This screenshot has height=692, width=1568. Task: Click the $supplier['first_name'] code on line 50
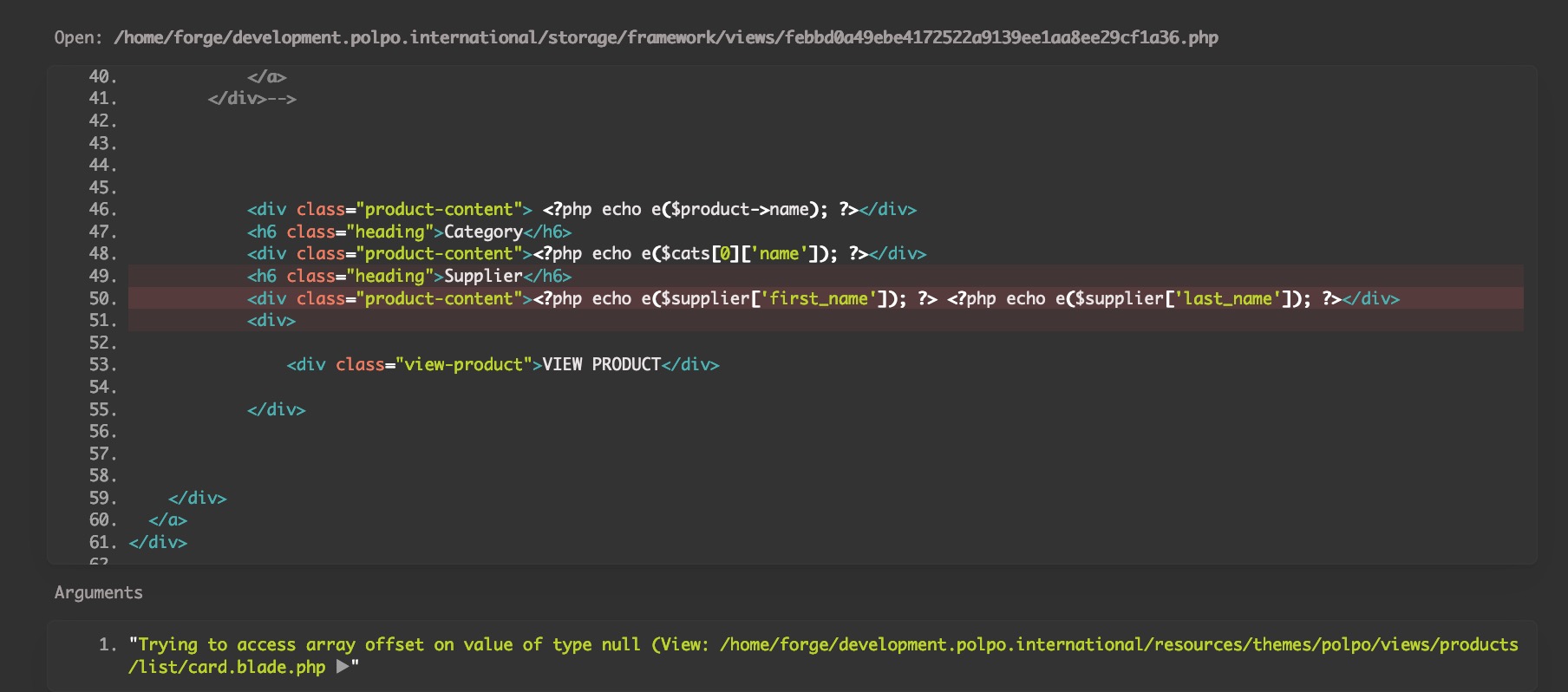[x=774, y=298]
